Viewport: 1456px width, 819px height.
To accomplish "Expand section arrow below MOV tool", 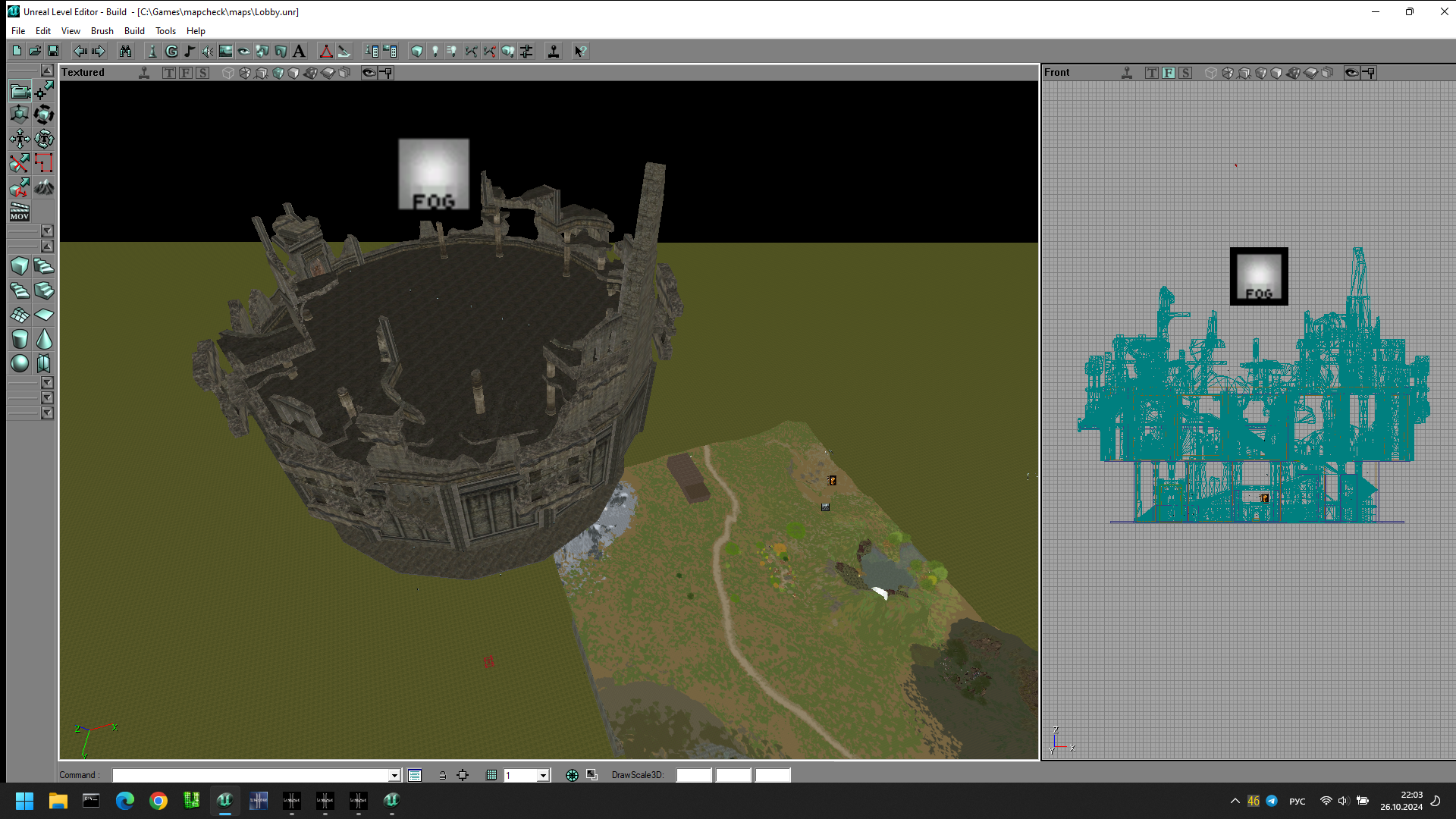I will tap(47, 231).
